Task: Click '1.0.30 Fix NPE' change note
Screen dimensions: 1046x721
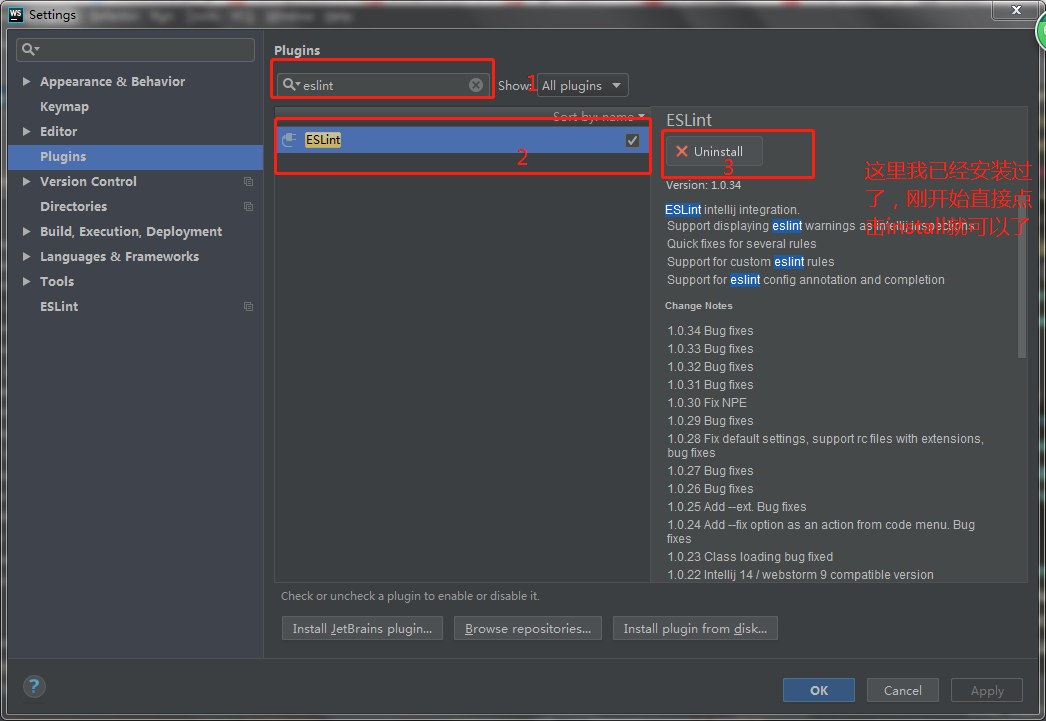Action: [706, 403]
